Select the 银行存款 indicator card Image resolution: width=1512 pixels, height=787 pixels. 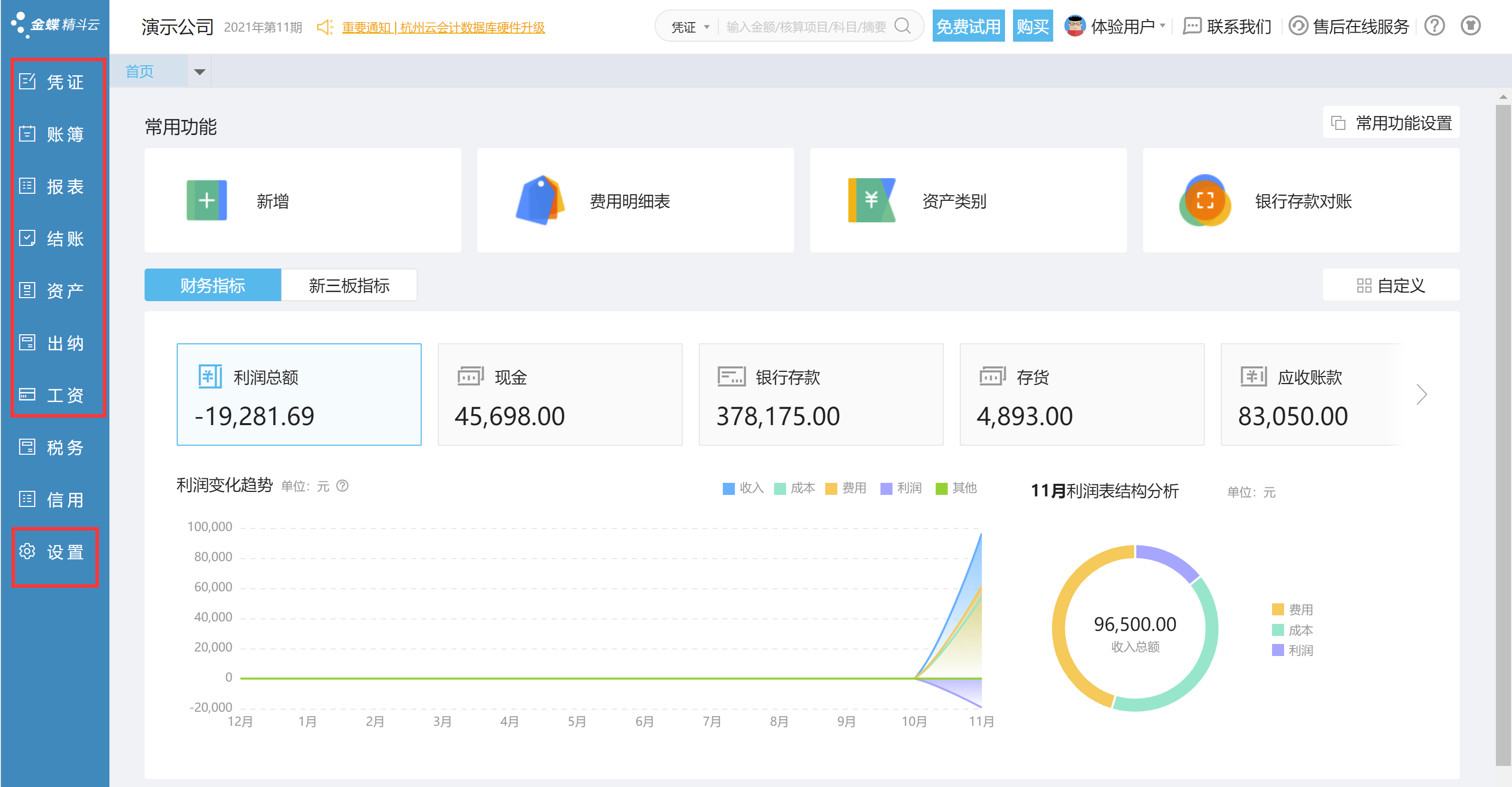[821, 395]
